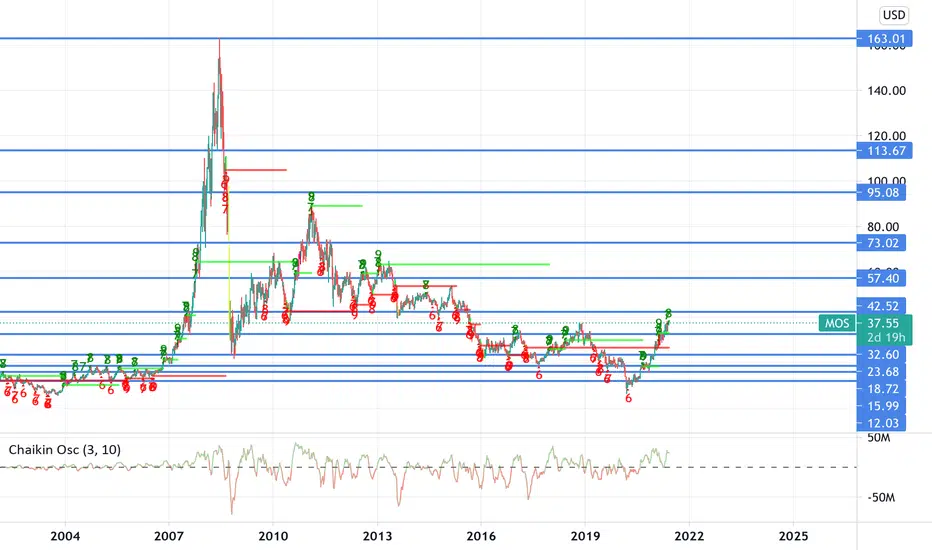
Task: Click the 2d 19h countdown label
Action: click(885, 338)
